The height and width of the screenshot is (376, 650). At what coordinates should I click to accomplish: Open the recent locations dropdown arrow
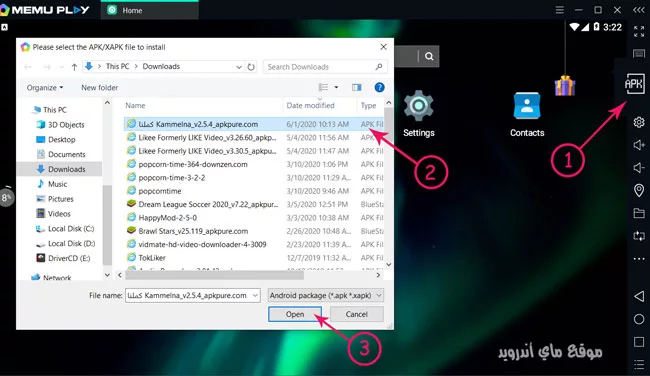[x=62, y=67]
